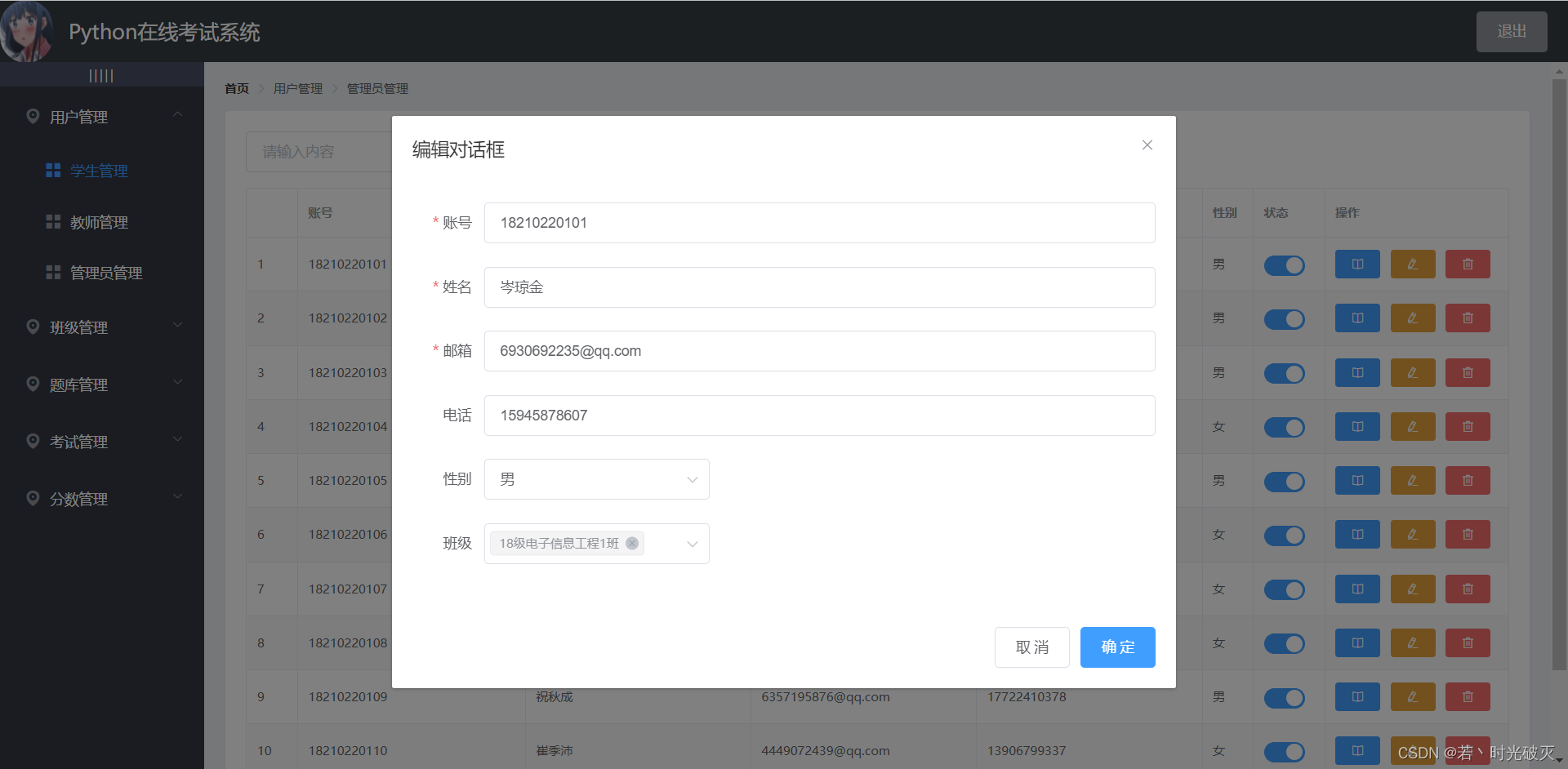Click the 退出 logout button
This screenshot has width=1568, height=769.
point(1512,31)
